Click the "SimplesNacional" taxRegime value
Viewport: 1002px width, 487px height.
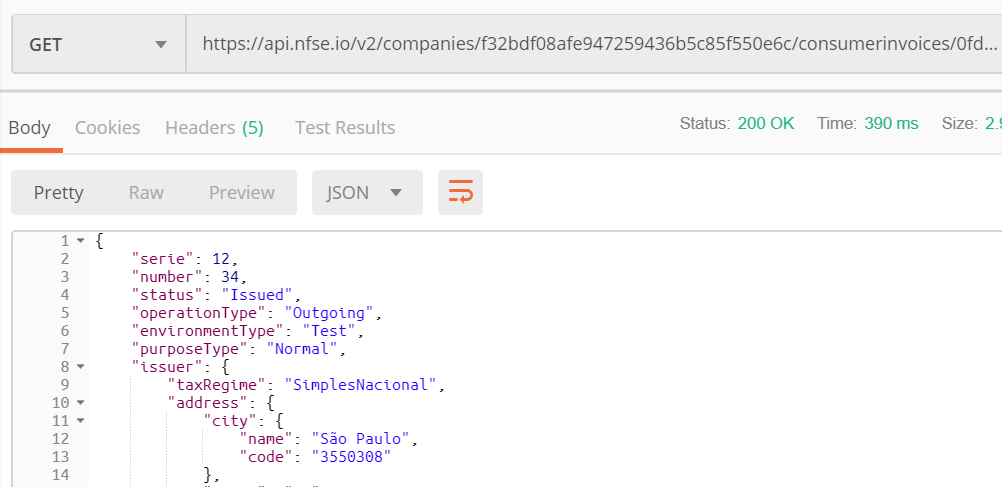(x=363, y=385)
